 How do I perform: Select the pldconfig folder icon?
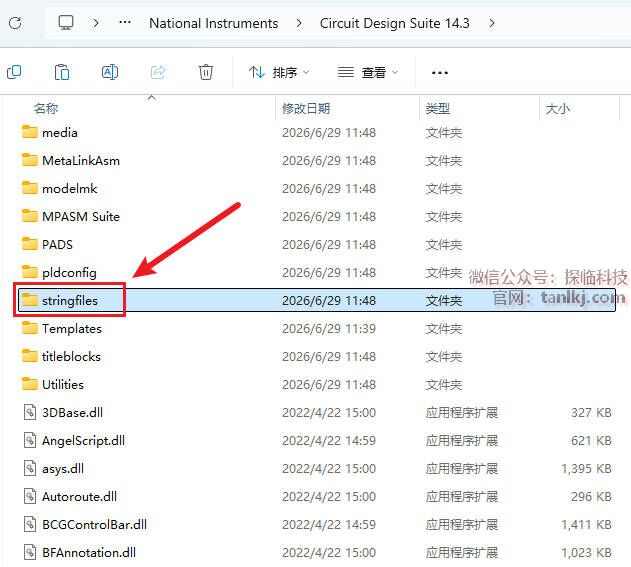tap(29, 272)
